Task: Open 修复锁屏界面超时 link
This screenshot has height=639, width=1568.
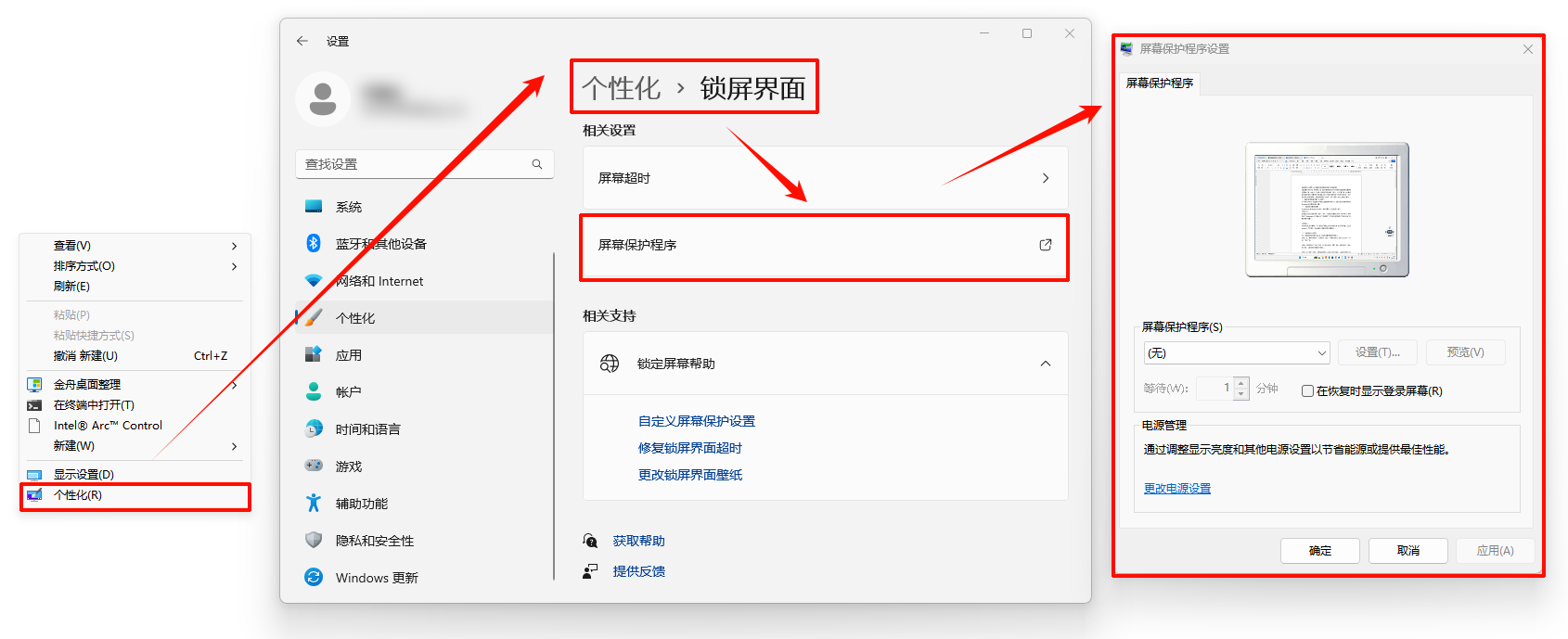Action: click(690, 448)
